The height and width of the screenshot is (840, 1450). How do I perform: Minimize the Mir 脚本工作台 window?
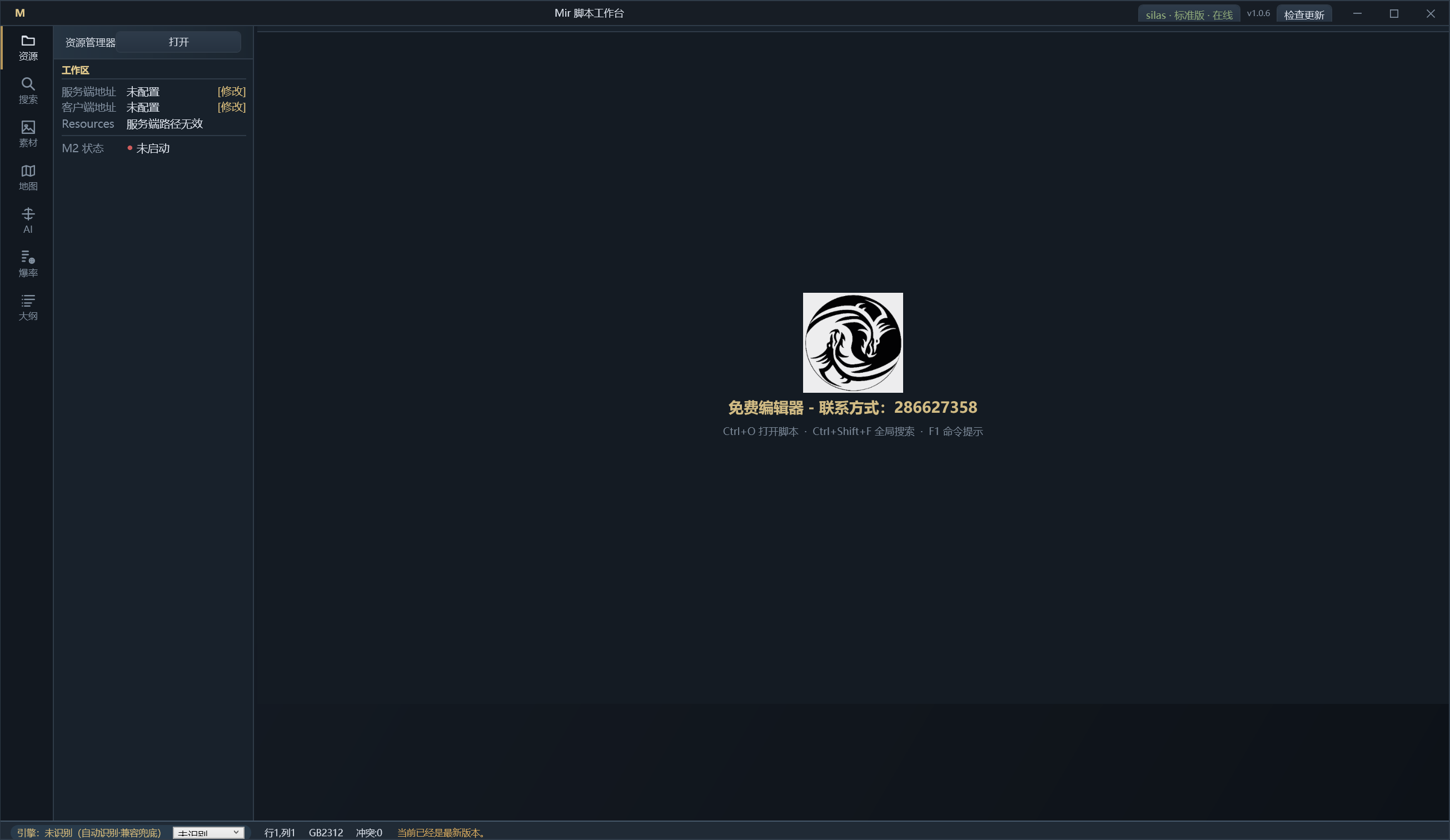[x=1357, y=13]
